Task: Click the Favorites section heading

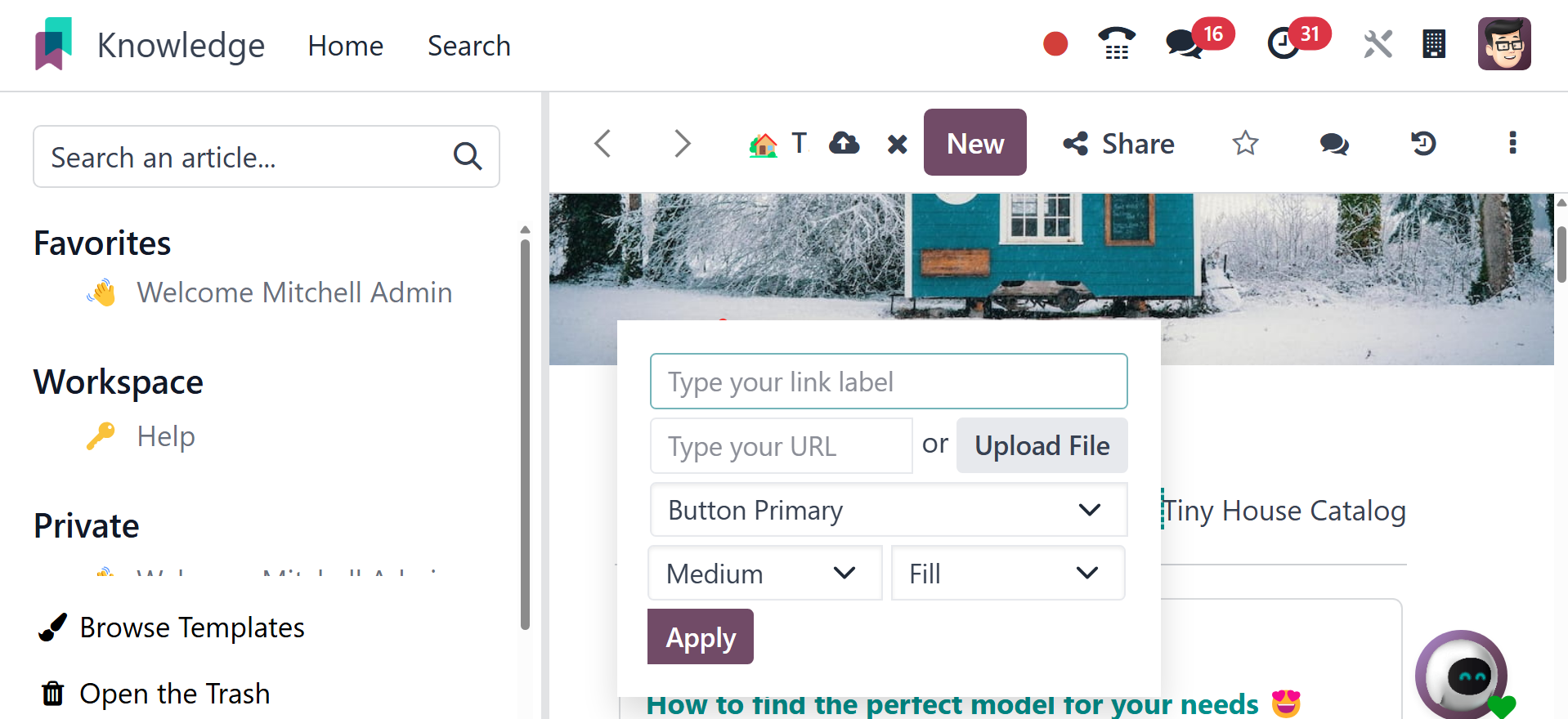Action: pyautogui.click(x=102, y=243)
